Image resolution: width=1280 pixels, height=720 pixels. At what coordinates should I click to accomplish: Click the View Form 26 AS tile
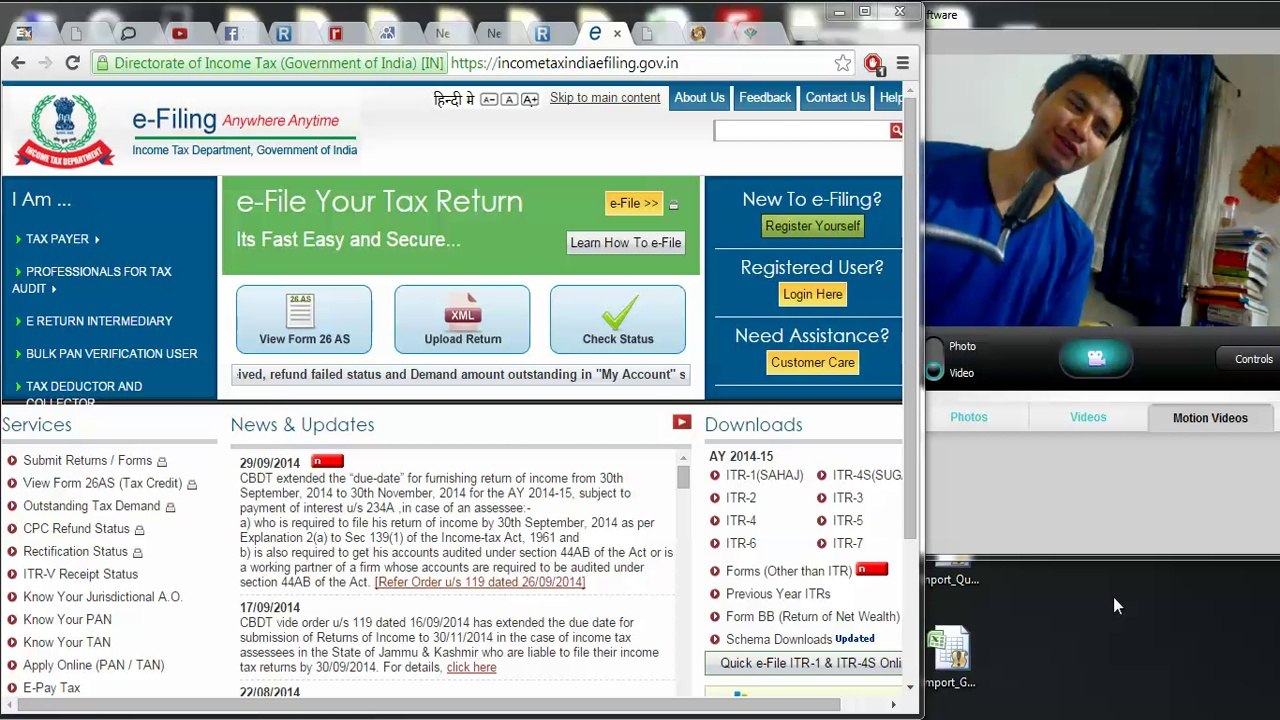(304, 319)
